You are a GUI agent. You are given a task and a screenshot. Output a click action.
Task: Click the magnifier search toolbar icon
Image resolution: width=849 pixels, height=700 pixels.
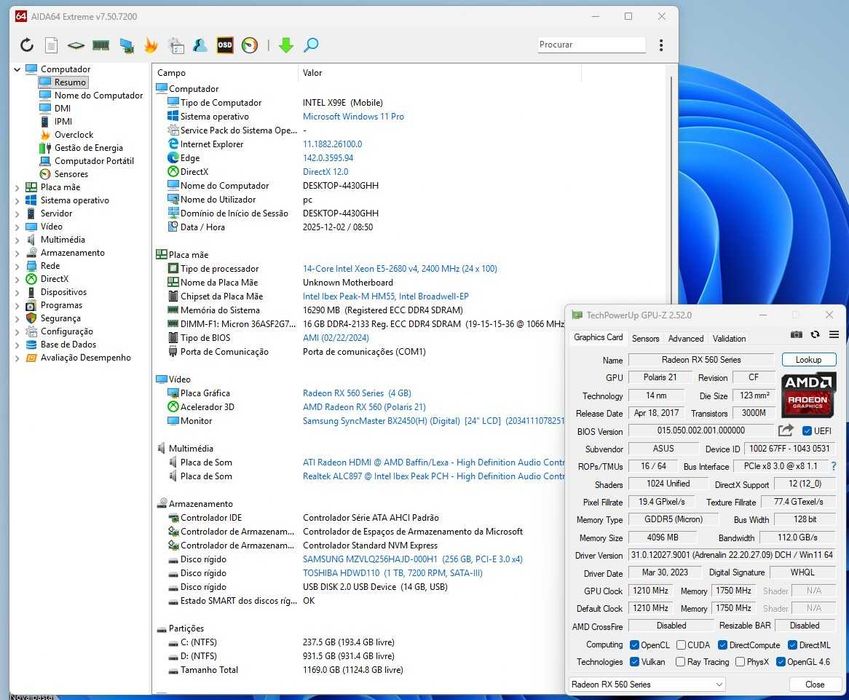coord(311,45)
